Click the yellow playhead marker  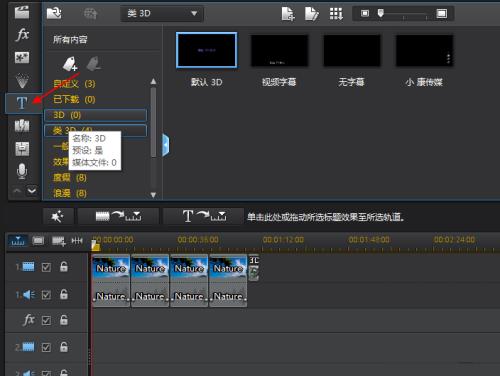point(95,246)
